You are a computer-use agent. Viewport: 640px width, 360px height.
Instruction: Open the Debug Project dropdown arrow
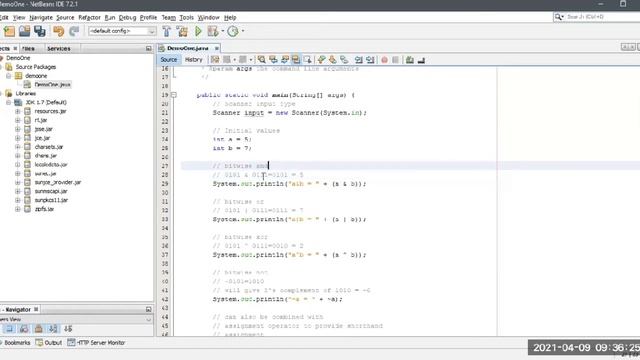(x=222, y=31)
